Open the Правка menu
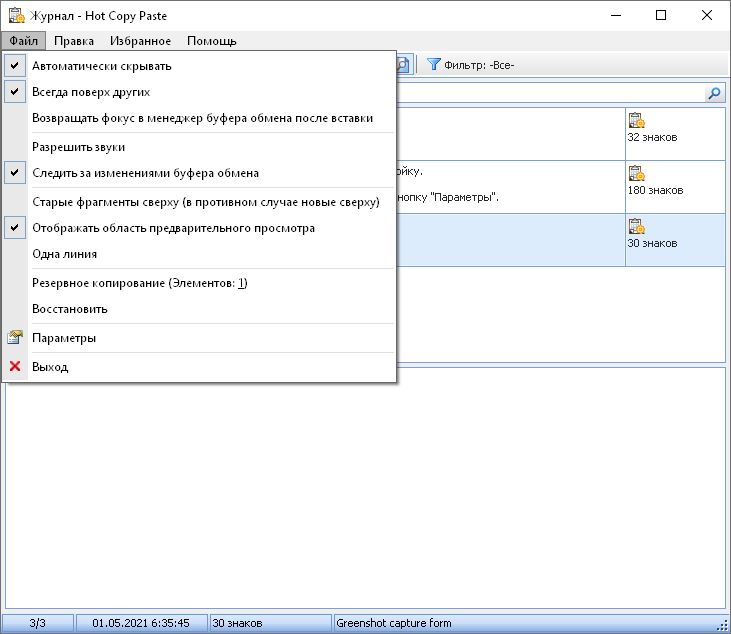Screen dimensions: 731x634 [x=74, y=41]
